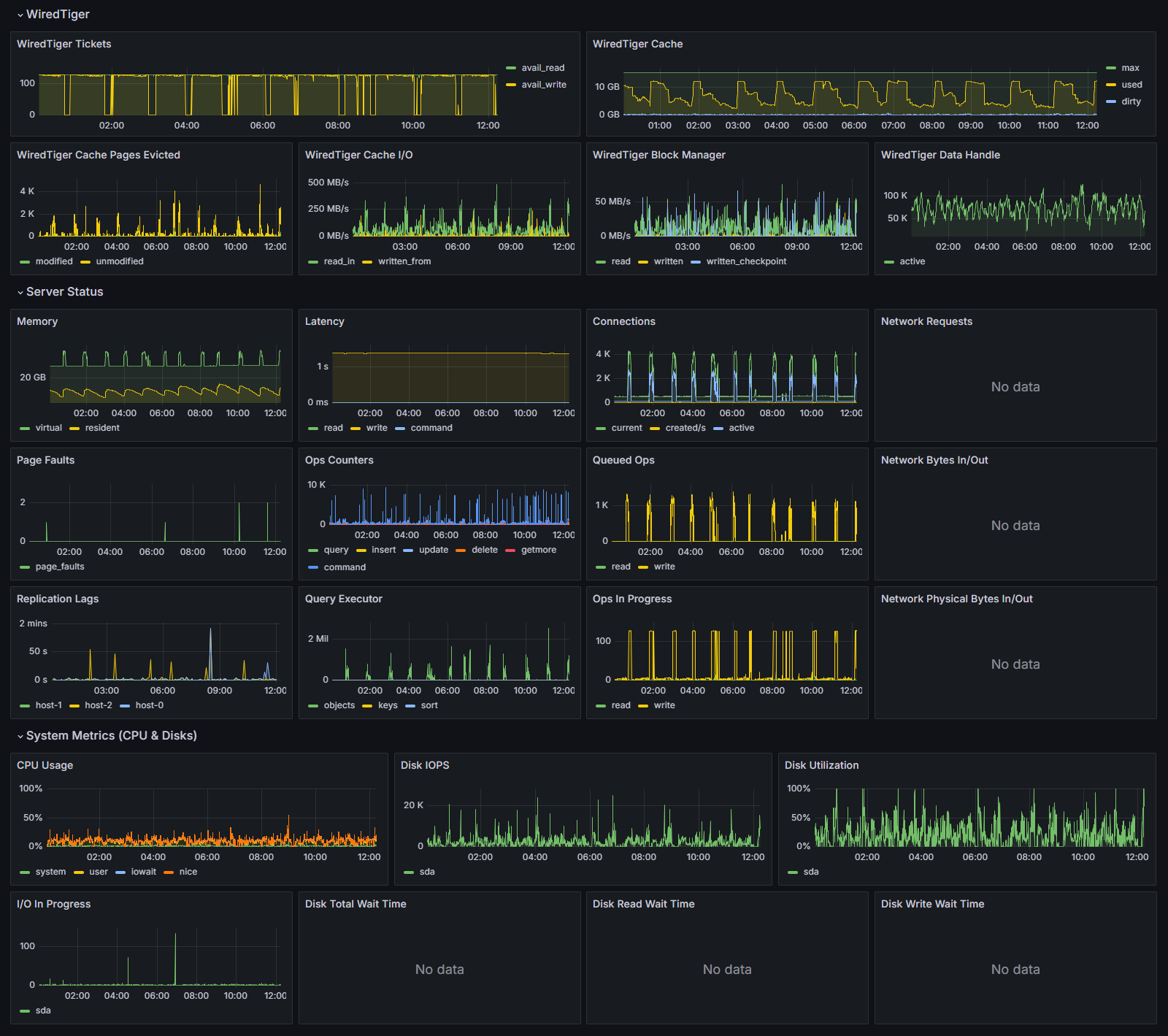Image resolution: width=1168 pixels, height=1036 pixels.
Task: Open the WiredTiger Data Handle panel title menu
Action: tap(940, 155)
